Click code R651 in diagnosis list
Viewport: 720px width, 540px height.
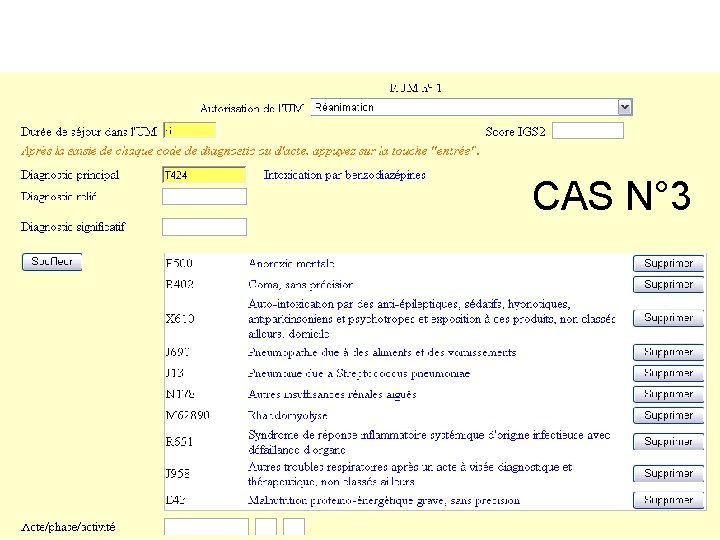179,442
